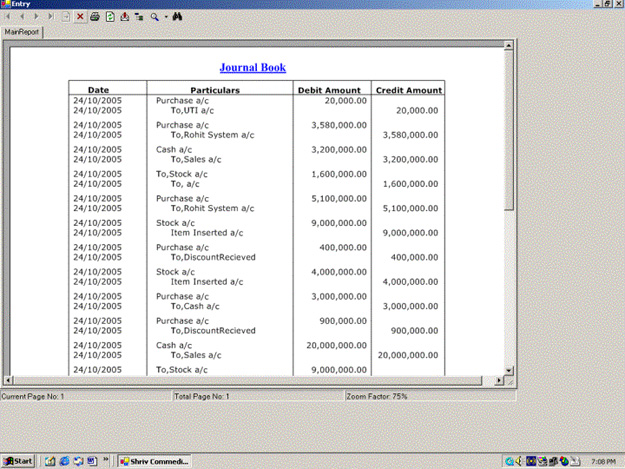Screen dimensions: 625x469
Task: Click the report vertical scrollbar down arrow
Action: (x=509, y=369)
